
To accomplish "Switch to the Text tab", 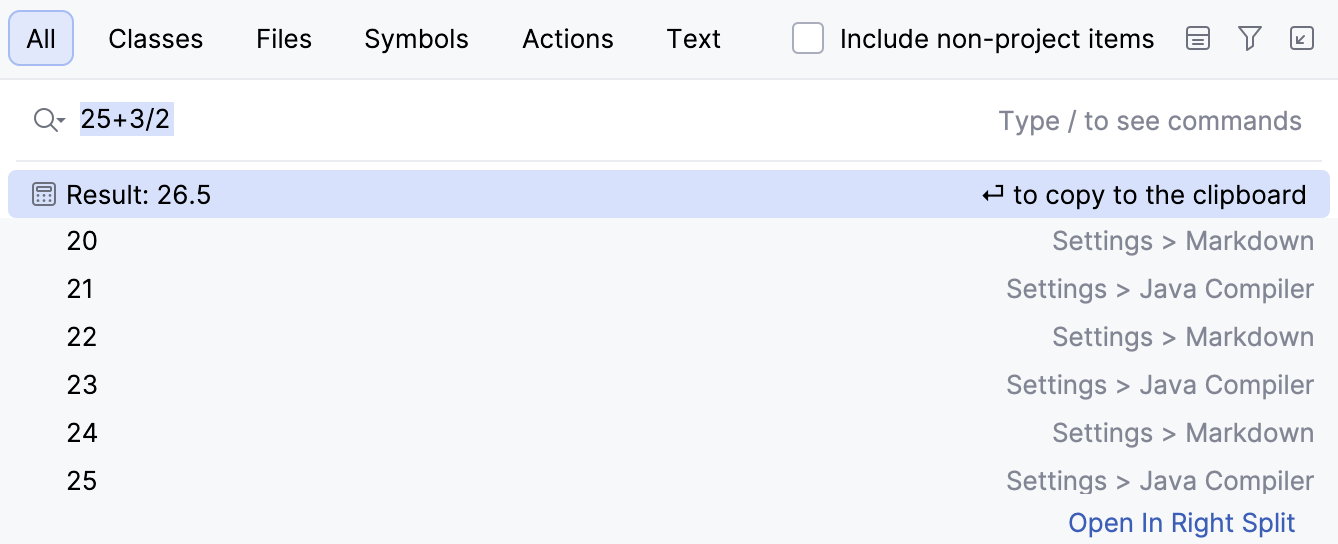I will pos(693,39).
